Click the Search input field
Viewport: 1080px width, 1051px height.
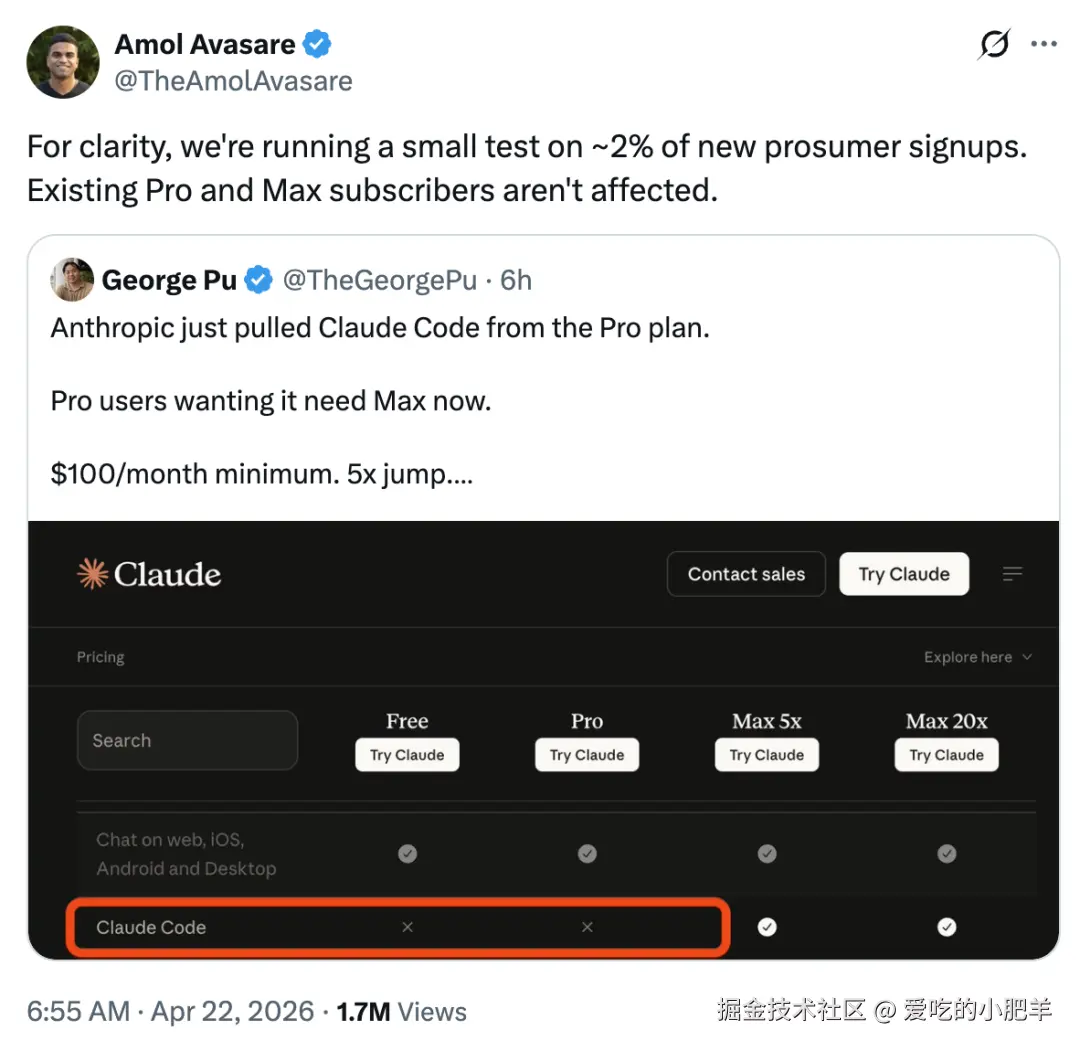pos(187,740)
